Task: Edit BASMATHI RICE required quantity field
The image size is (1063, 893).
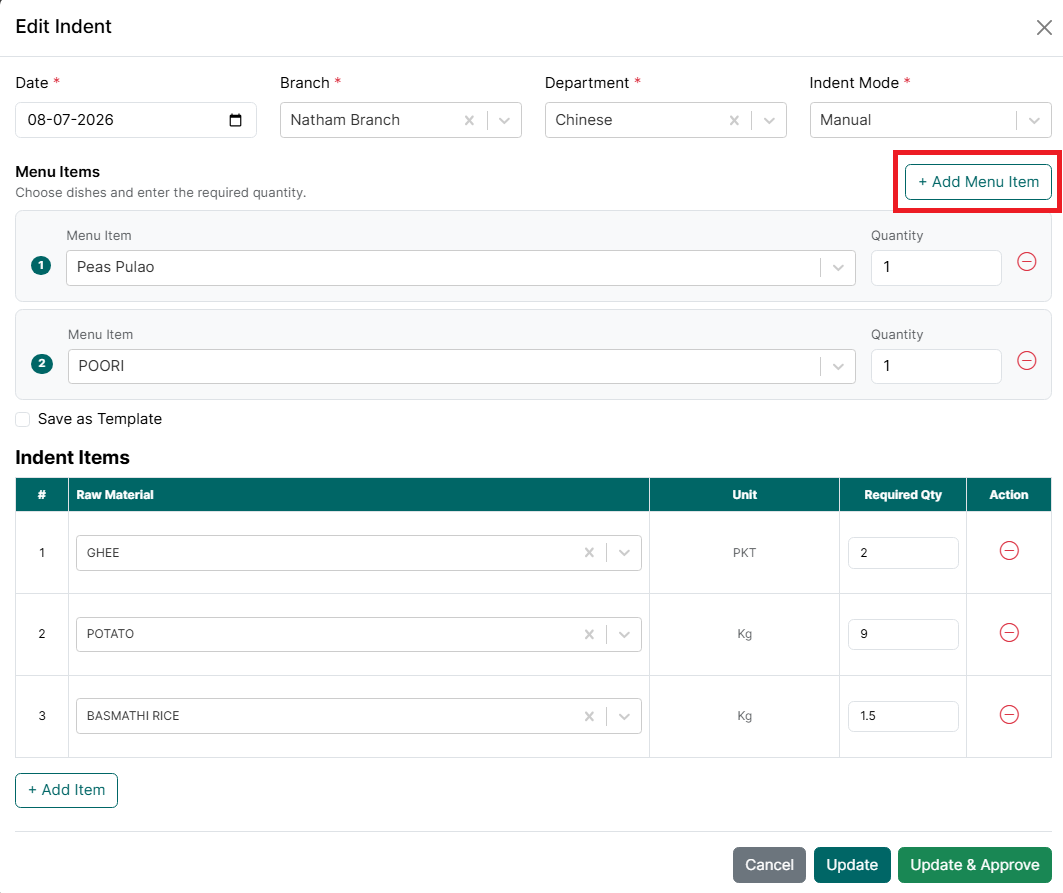Action: [x=903, y=716]
